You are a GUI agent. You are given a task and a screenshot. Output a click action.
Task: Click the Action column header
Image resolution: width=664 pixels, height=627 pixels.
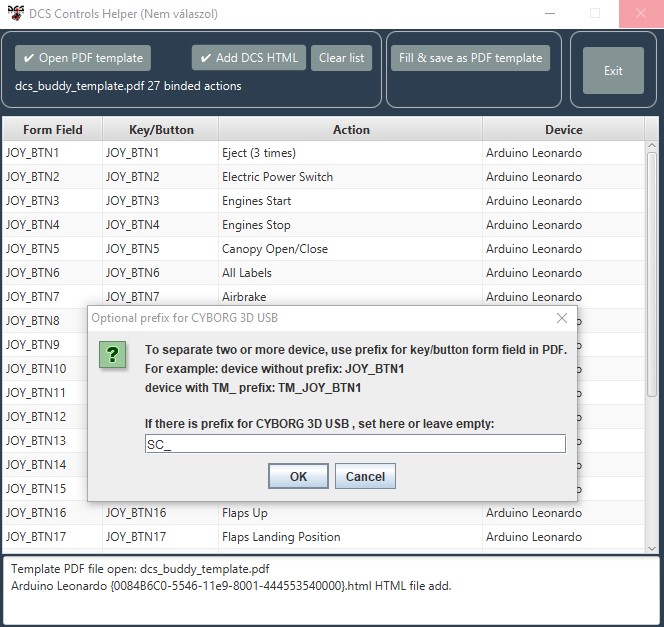coord(351,129)
